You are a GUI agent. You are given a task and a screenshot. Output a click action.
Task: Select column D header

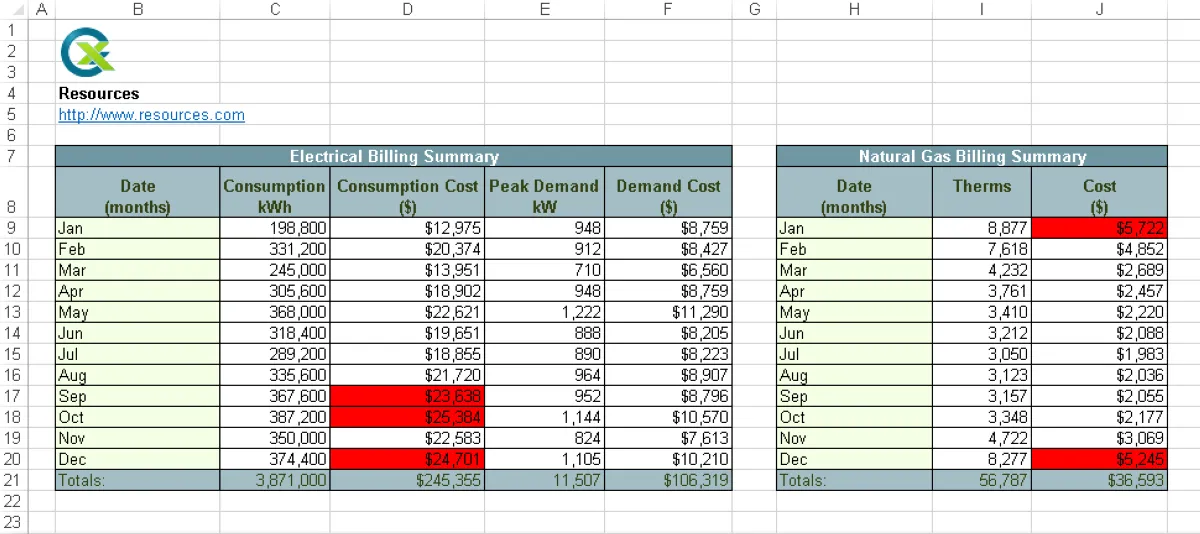407,9
